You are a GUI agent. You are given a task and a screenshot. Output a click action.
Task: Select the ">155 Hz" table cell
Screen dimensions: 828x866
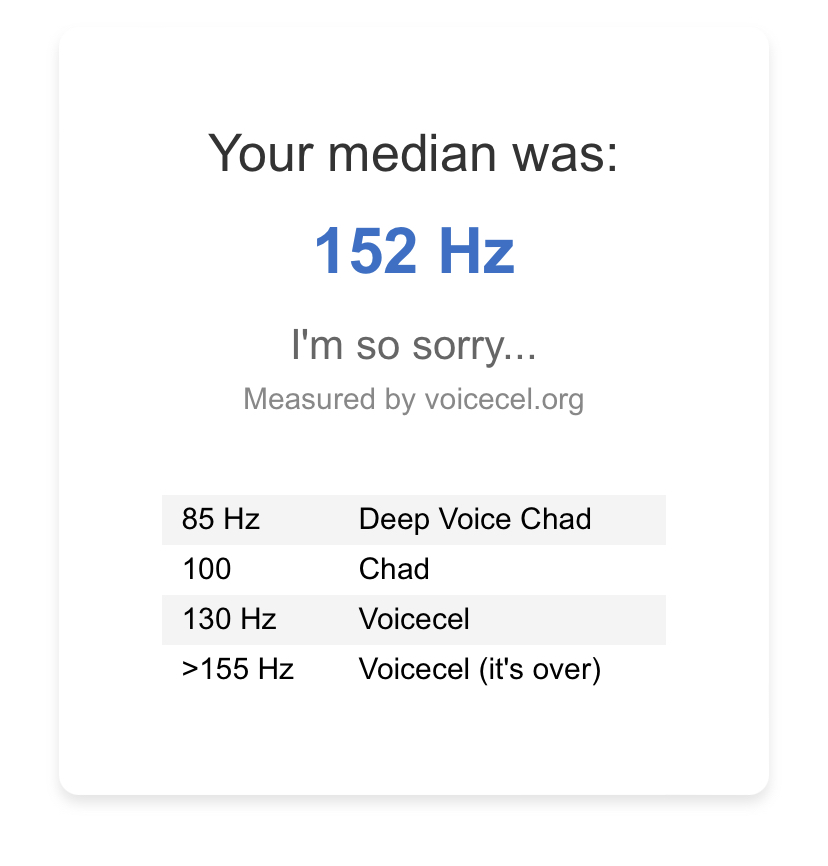point(238,669)
